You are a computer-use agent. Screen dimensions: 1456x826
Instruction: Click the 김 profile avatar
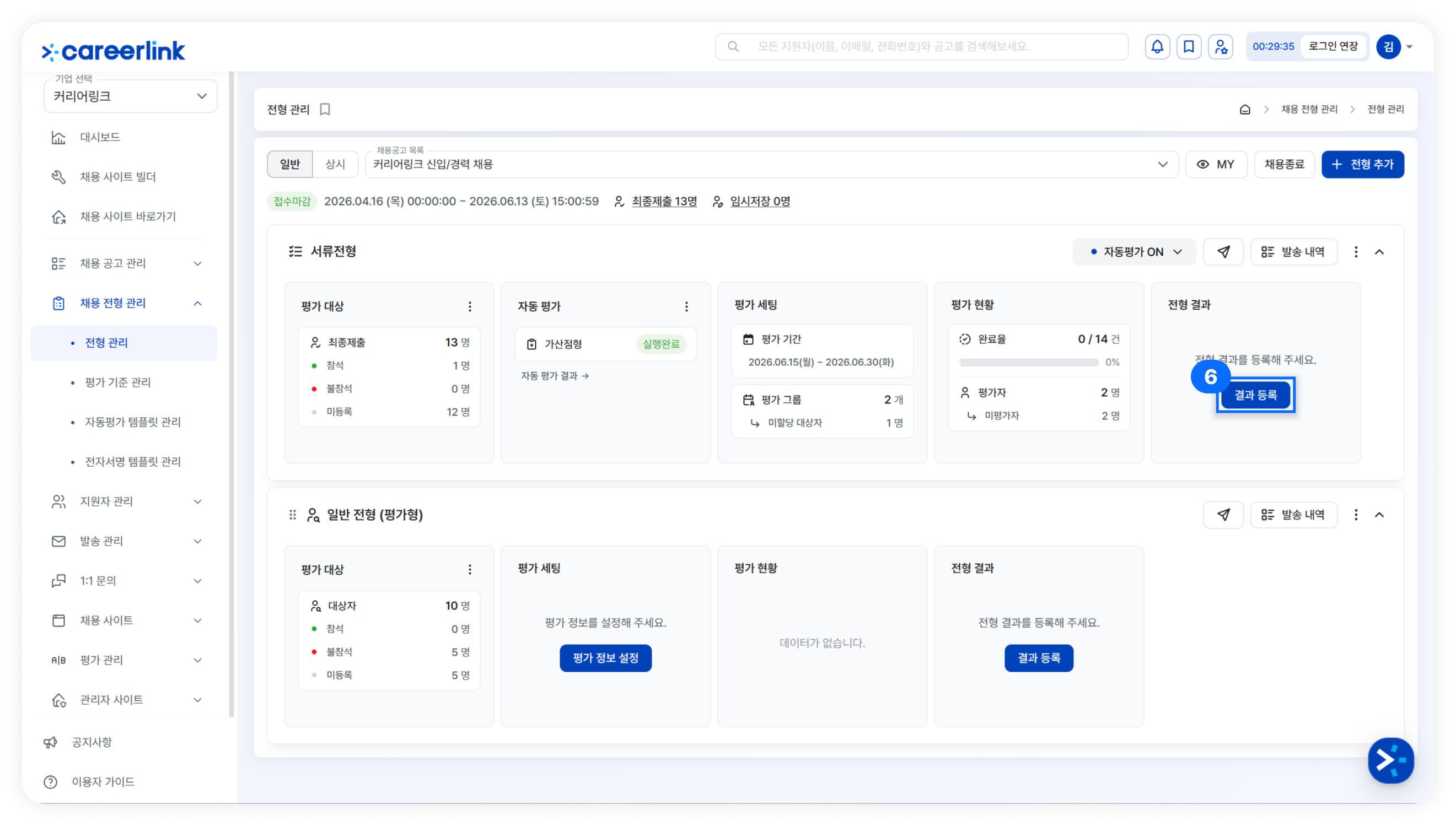click(x=1389, y=46)
